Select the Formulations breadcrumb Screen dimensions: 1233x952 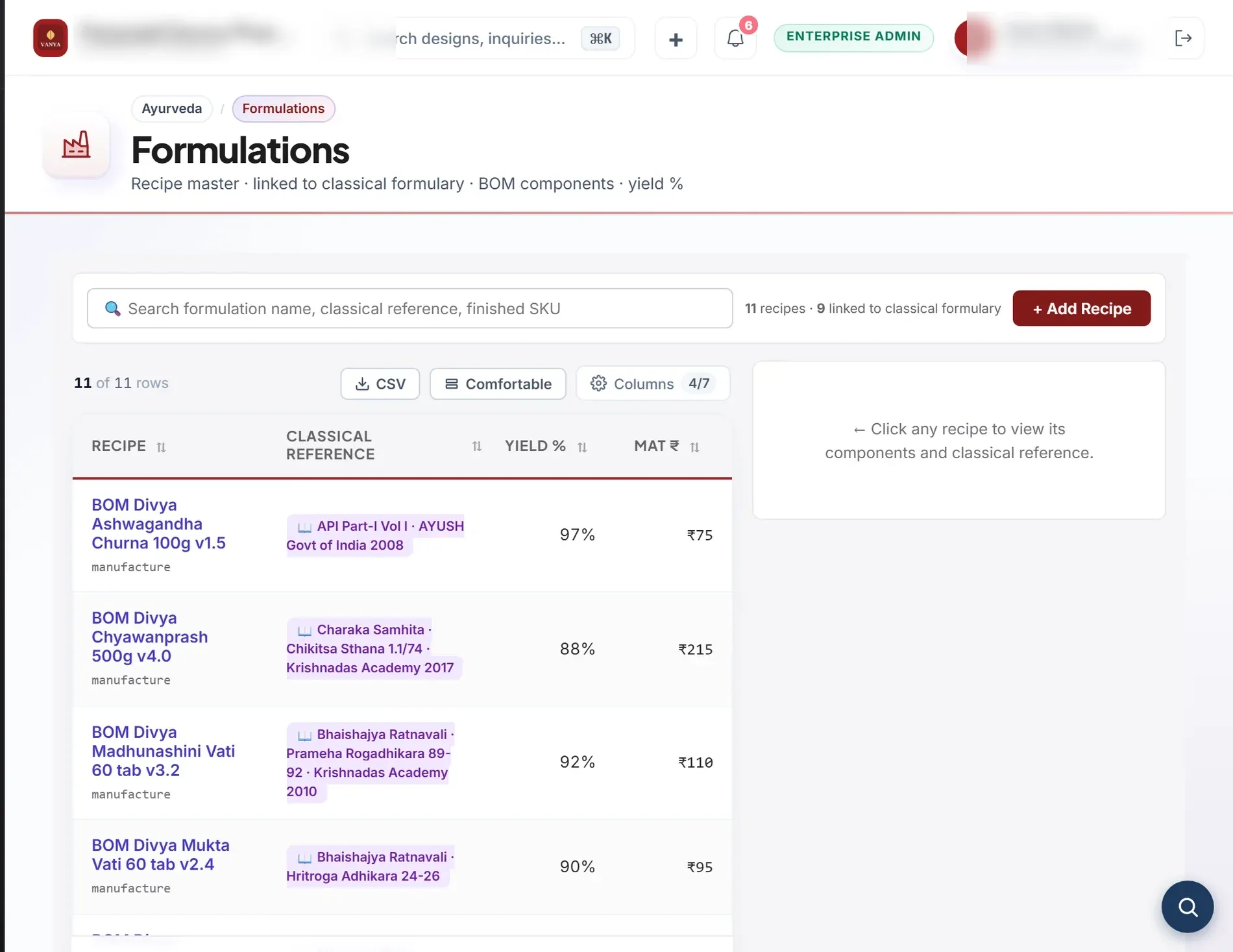click(284, 108)
